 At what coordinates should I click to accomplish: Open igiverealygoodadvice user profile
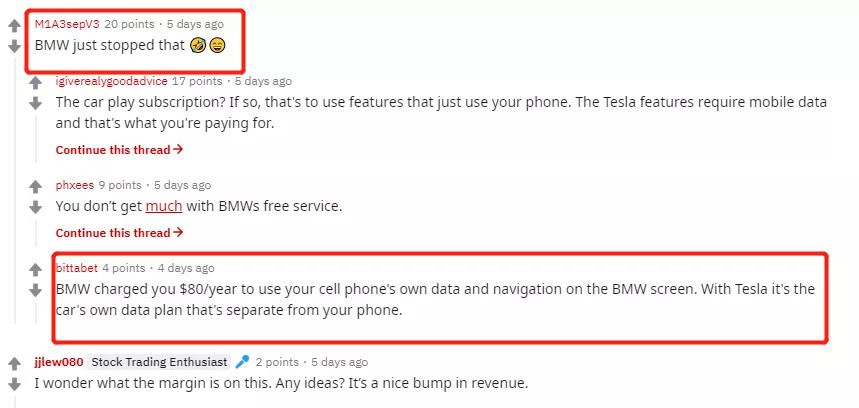tap(111, 81)
